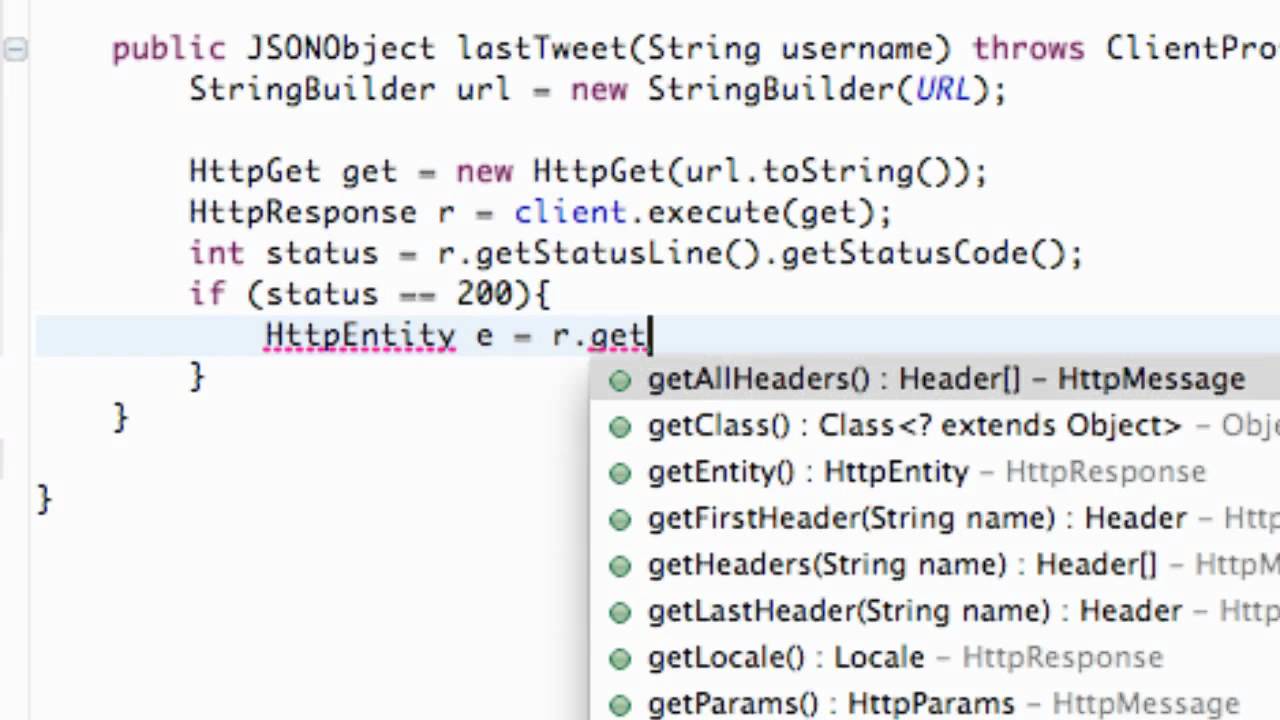
Task: Select getLocale() : Locale suggestion
Action: (935, 657)
